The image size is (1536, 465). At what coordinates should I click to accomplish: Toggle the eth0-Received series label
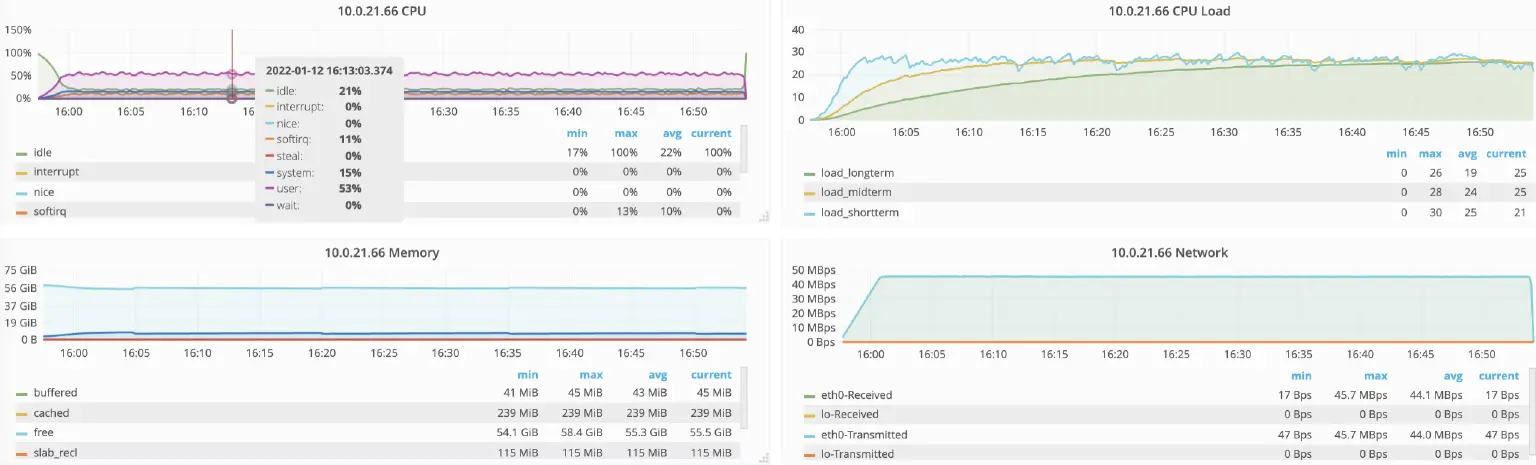click(849, 395)
